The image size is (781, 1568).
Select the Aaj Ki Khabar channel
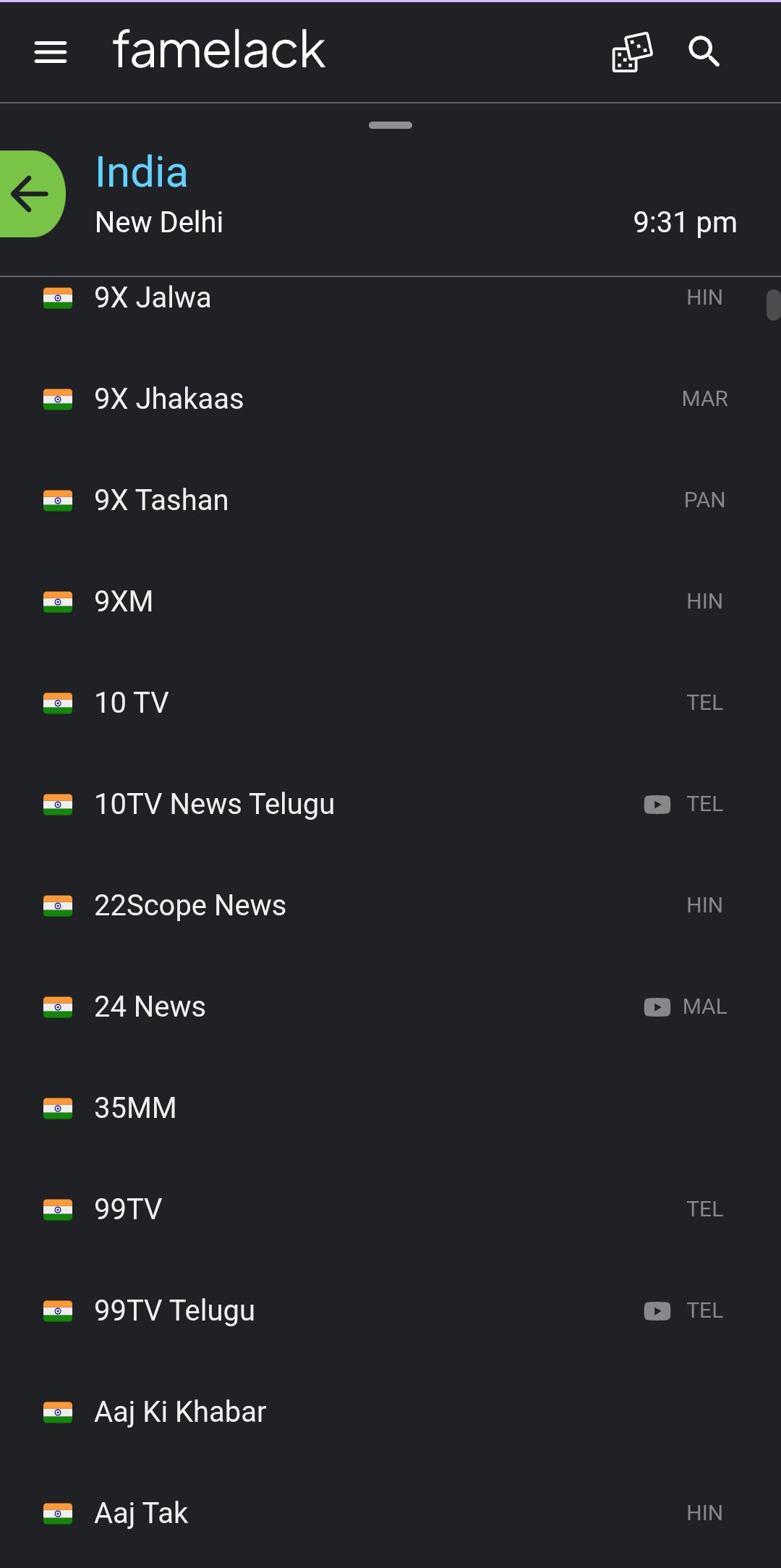click(x=180, y=1412)
